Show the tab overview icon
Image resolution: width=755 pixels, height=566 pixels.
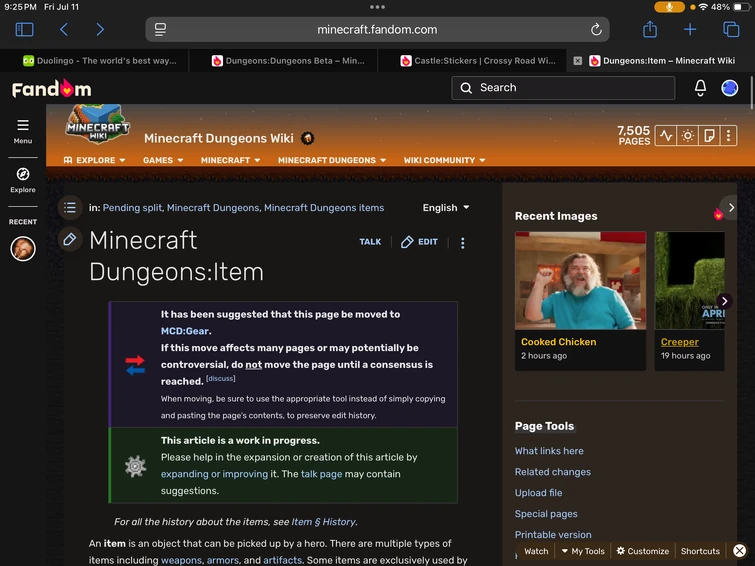tap(731, 29)
